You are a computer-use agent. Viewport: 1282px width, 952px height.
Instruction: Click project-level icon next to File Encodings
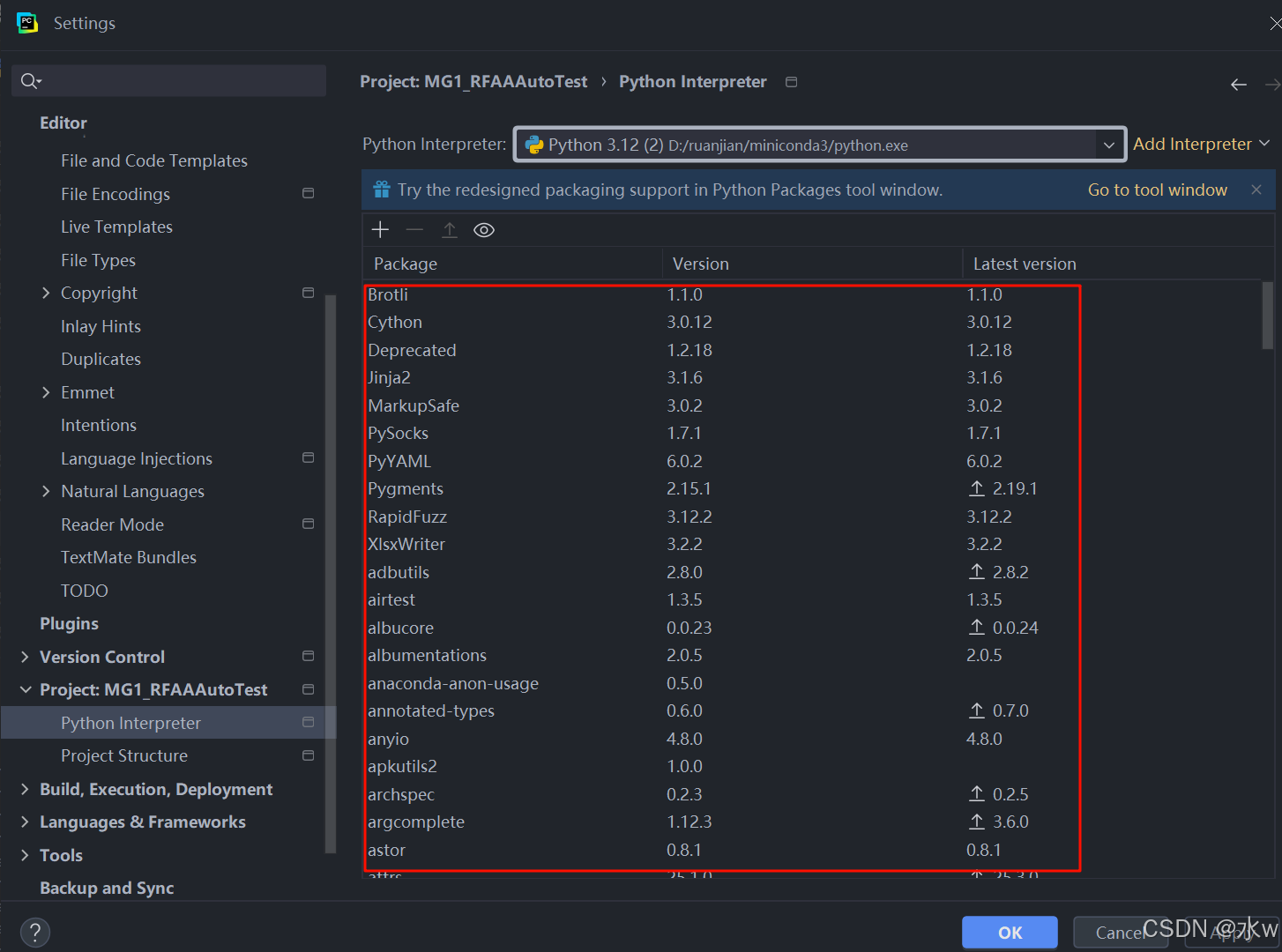(308, 193)
